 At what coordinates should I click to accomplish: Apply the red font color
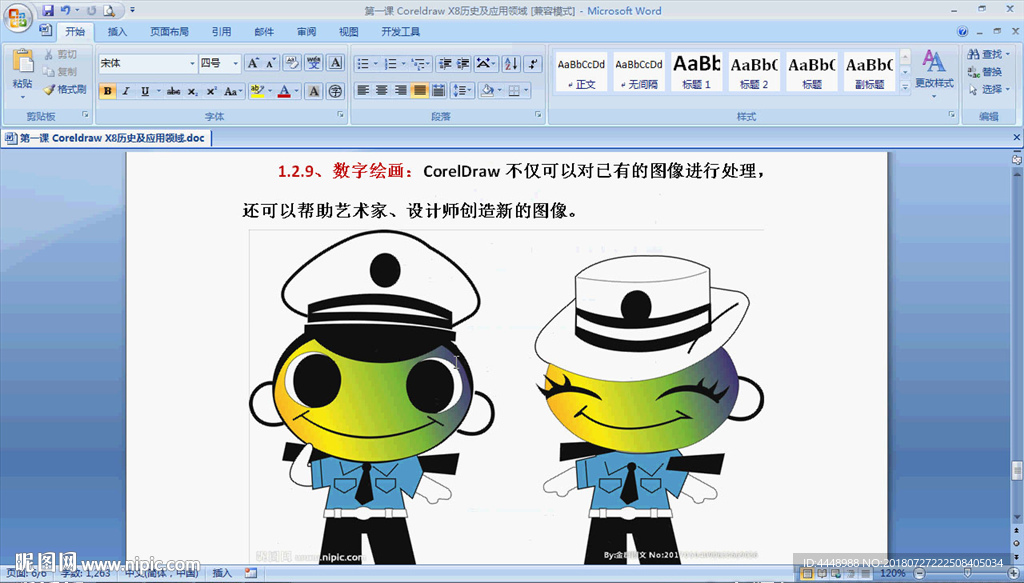coord(284,91)
